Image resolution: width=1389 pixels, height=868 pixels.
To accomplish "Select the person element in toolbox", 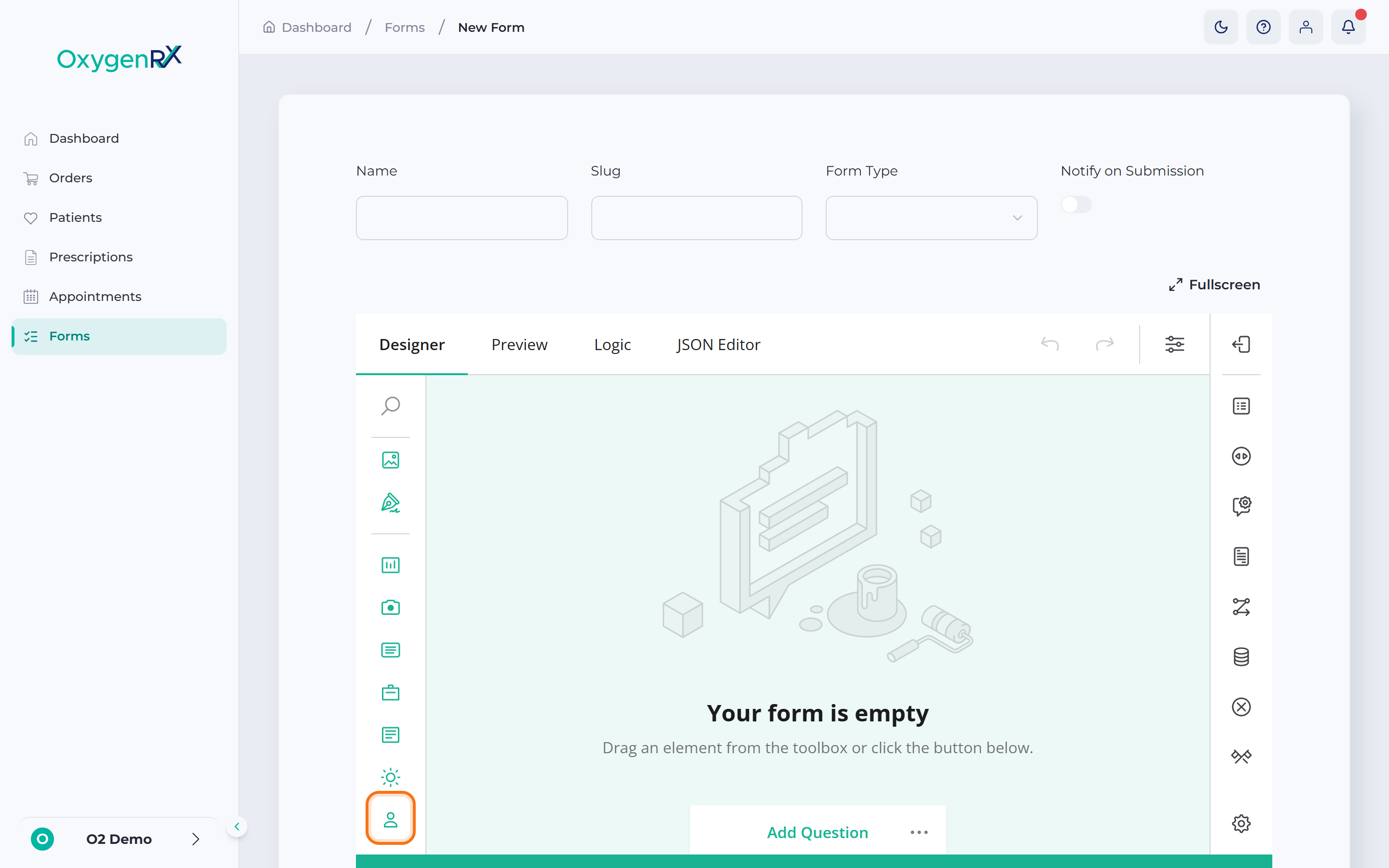I will click(390, 819).
